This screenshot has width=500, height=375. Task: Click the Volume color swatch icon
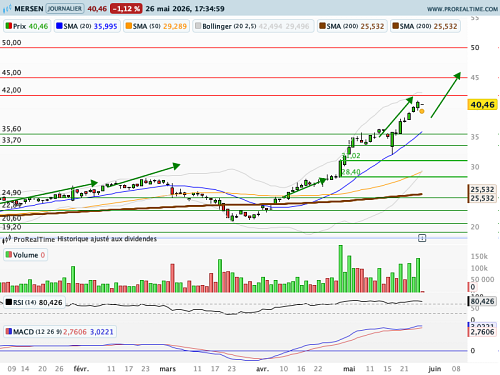tap(9, 255)
